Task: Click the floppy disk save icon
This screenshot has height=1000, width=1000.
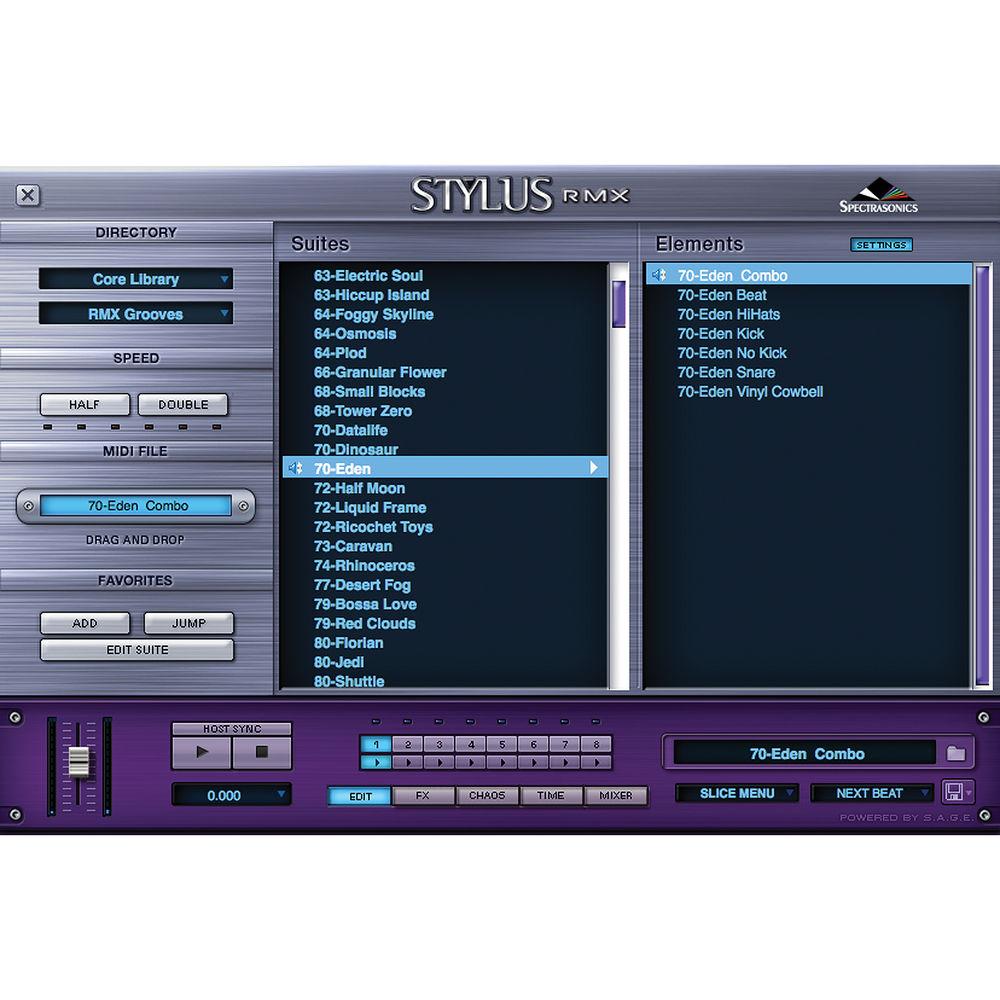Action: click(x=954, y=793)
